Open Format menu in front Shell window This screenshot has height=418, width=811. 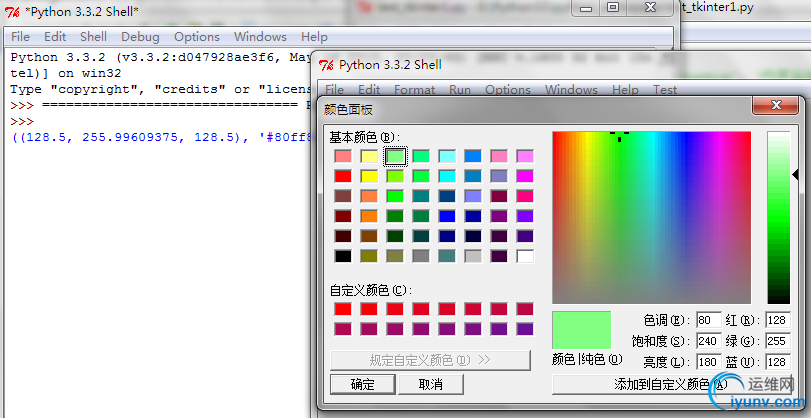point(414,89)
